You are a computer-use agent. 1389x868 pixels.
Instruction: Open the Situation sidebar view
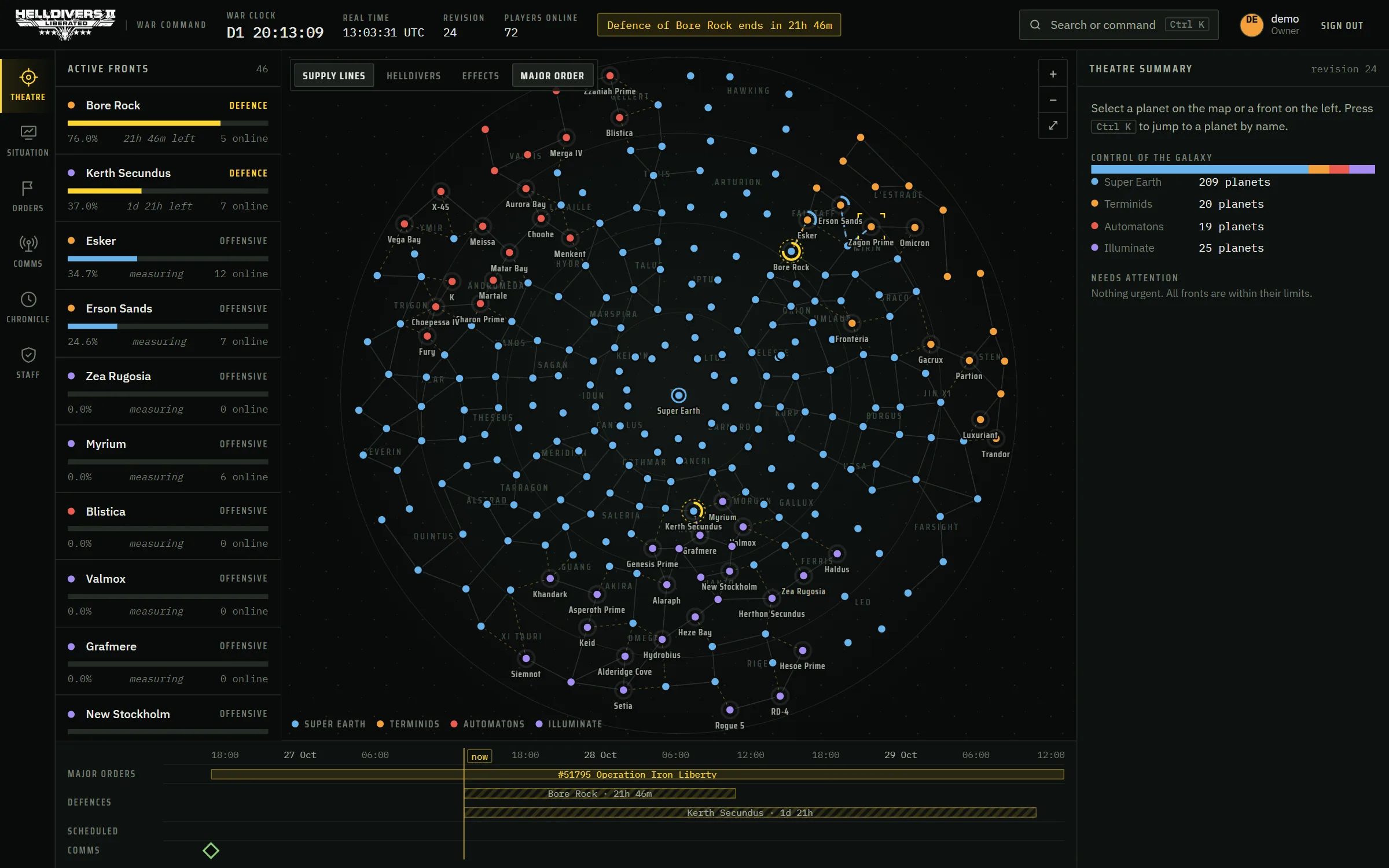point(28,141)
